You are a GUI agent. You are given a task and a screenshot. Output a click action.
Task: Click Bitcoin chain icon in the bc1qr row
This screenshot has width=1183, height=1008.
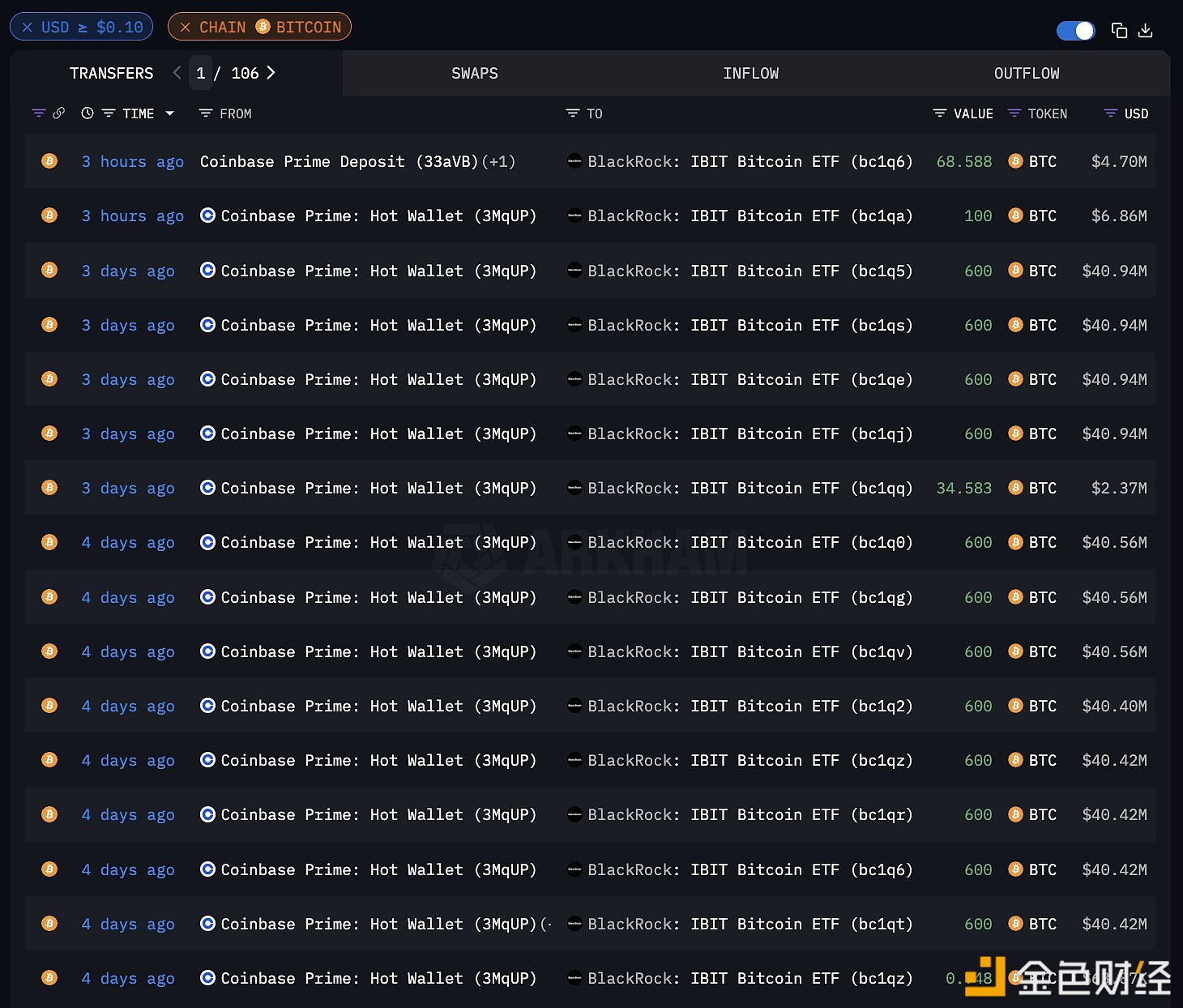tap(49, 814)
